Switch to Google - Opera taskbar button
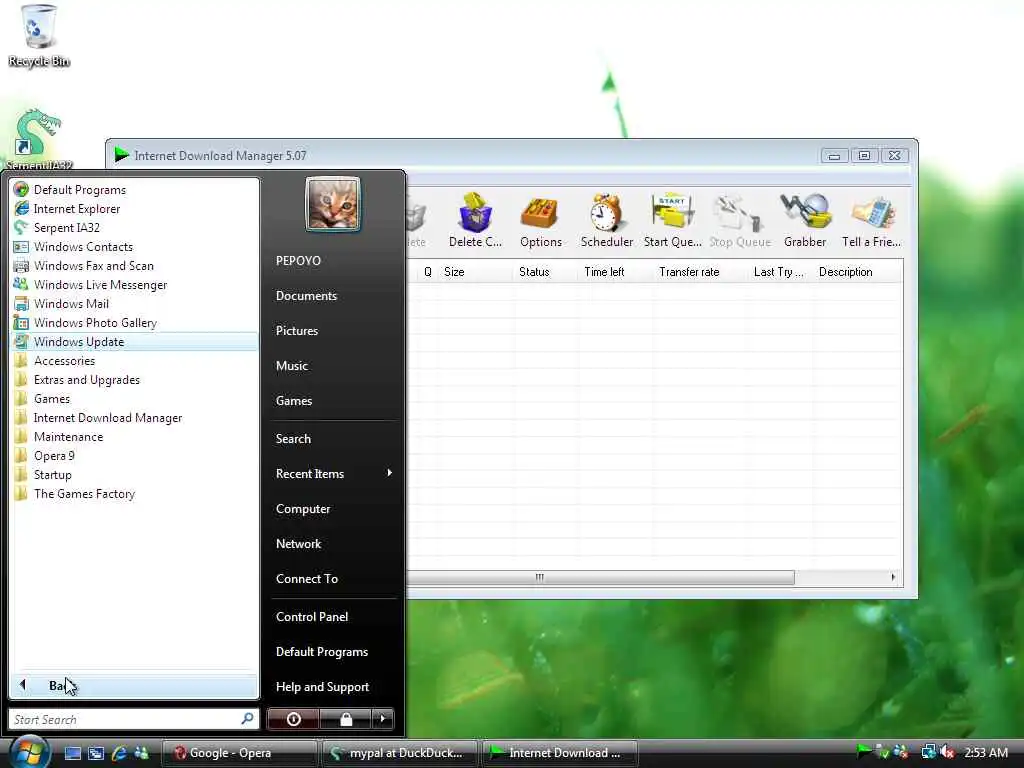Image resolution: width=1024 pixels, height=768 pixels. [239, 753]
